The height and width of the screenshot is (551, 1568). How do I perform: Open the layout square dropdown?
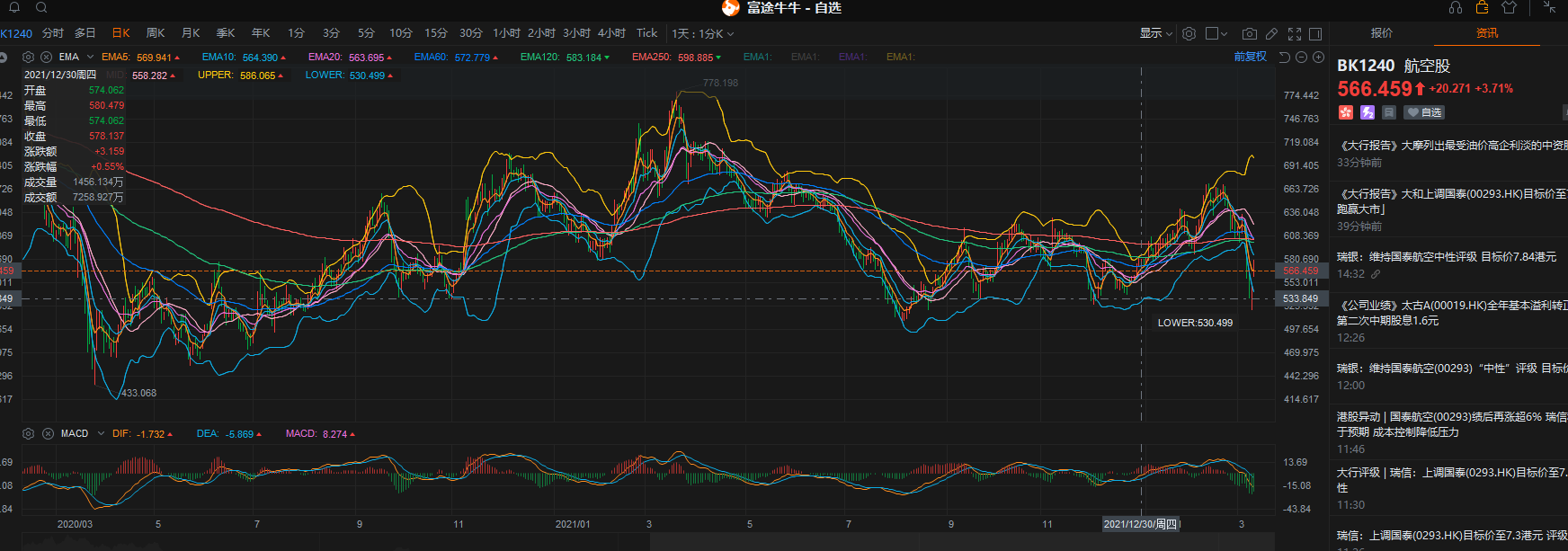(x=1216, y=33)
